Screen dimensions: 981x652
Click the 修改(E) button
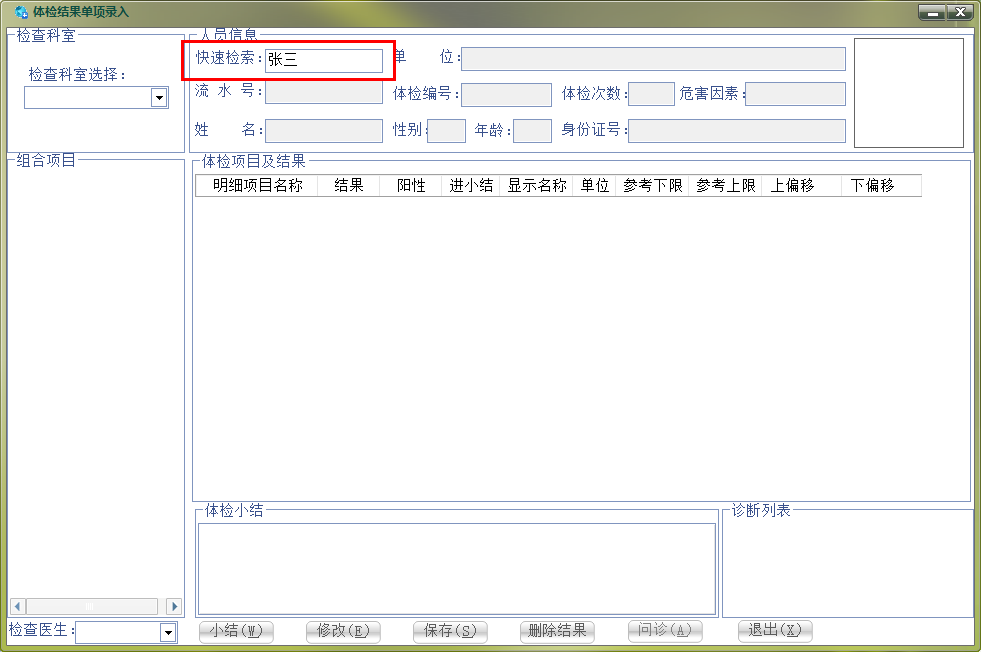tap(343, 631)
